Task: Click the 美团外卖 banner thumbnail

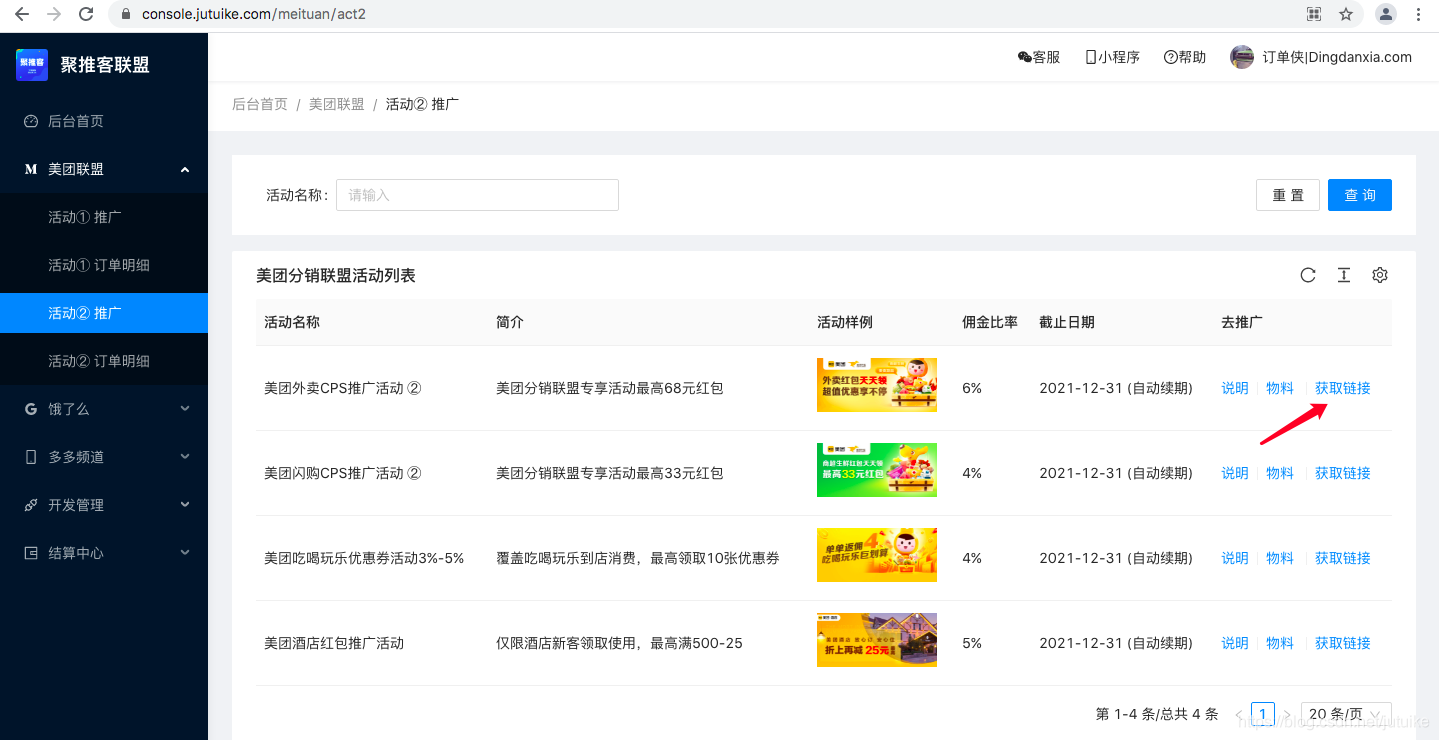Action: (877, 385)
